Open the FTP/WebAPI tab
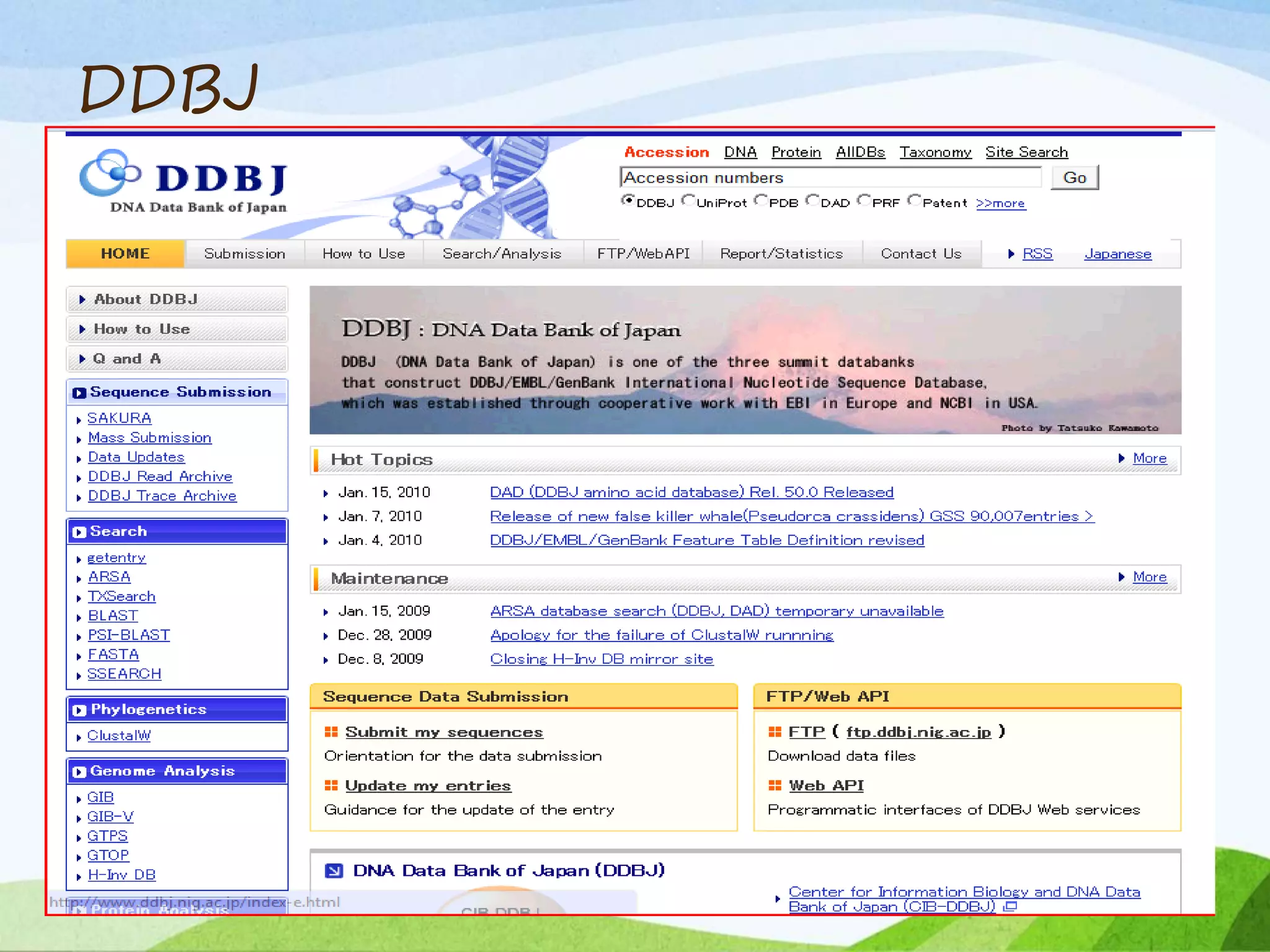Viewport: 1270px width, 952px height. [643, 253]
